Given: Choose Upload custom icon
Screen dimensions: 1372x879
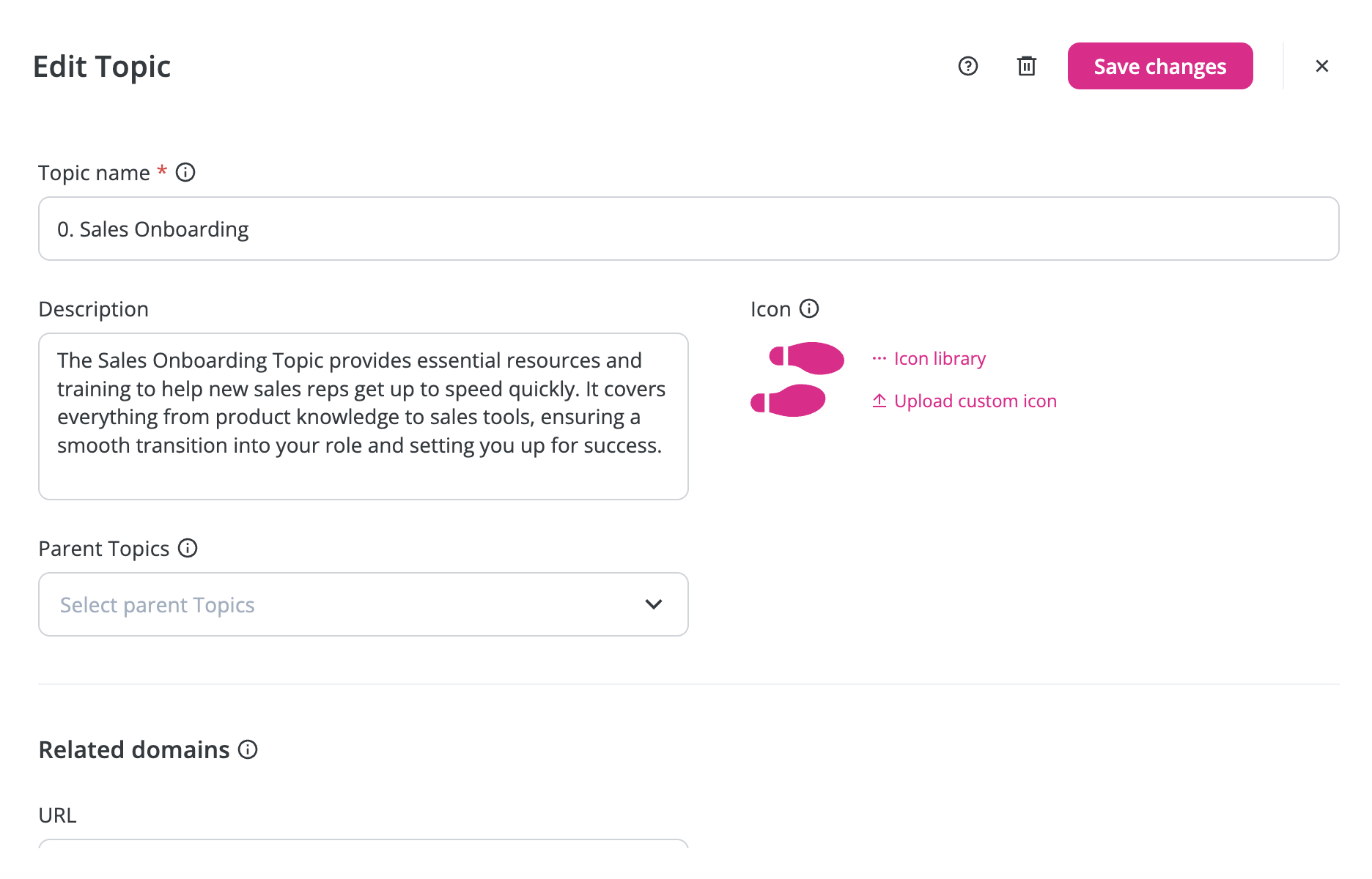Looking at the screenshot, I should tap(975, 401).
